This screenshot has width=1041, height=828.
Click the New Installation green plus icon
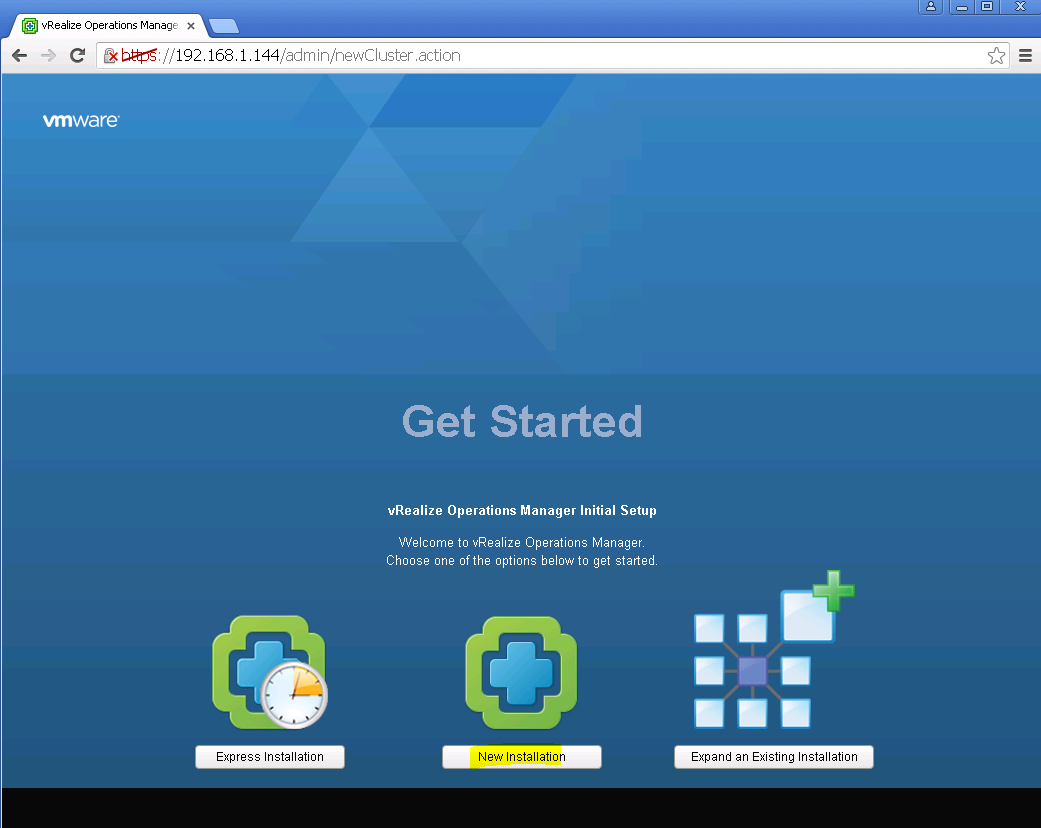coord(521,672)
